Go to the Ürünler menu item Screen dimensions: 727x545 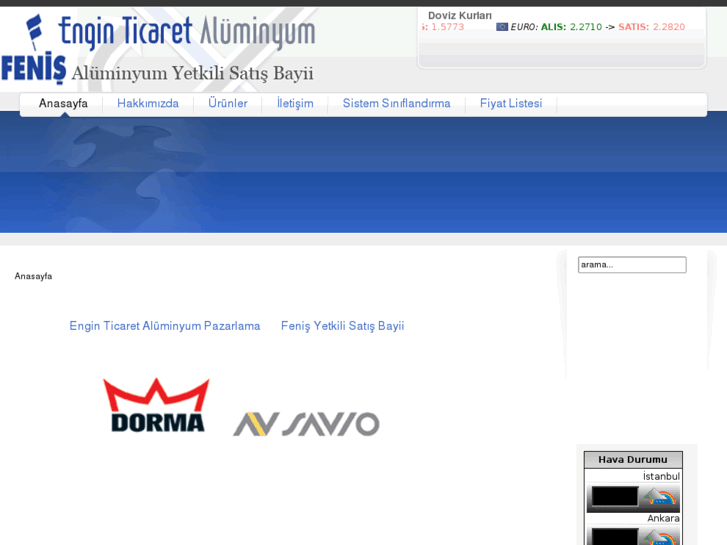[228, 103]
